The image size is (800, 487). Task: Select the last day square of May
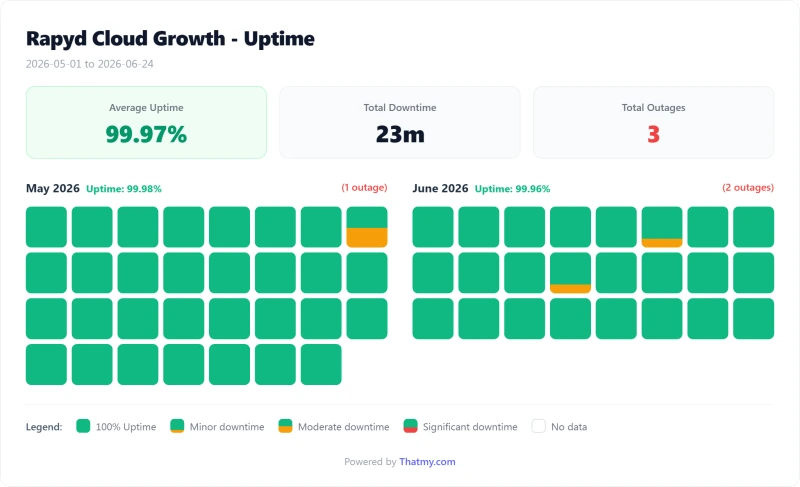click(x=321, y=365)
